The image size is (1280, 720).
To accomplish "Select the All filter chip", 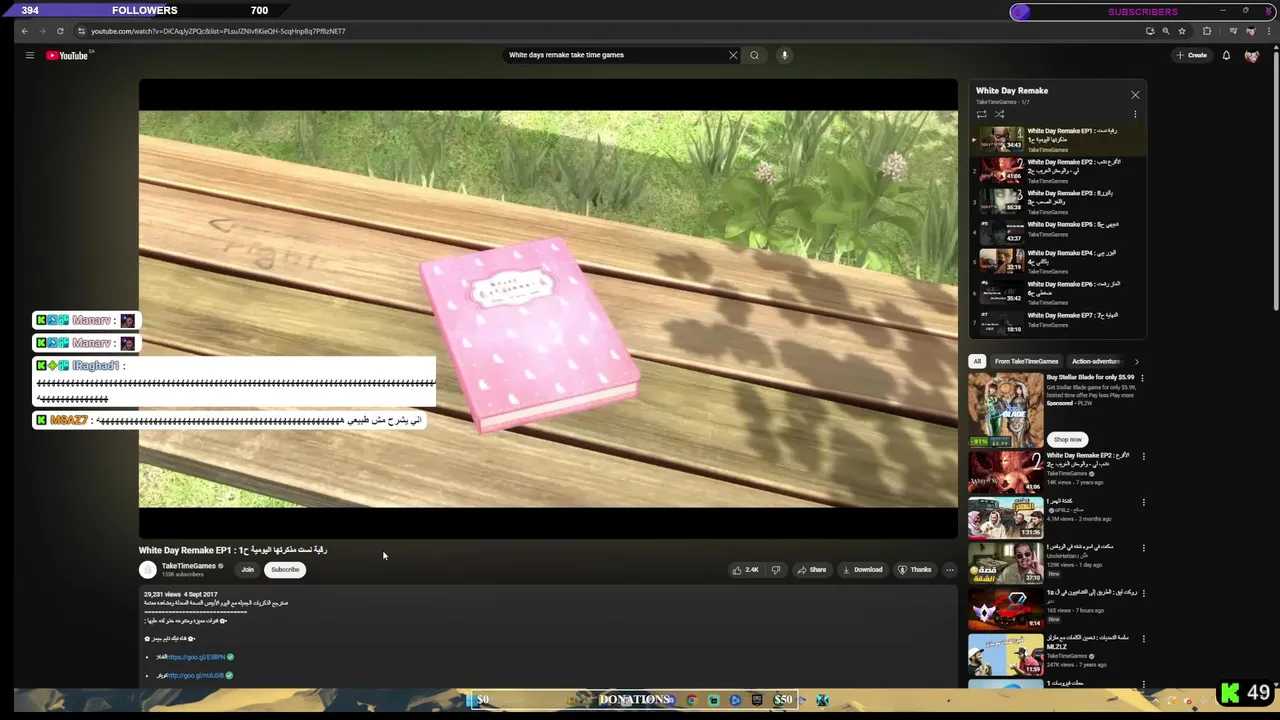I will click(x=977, y=361).
